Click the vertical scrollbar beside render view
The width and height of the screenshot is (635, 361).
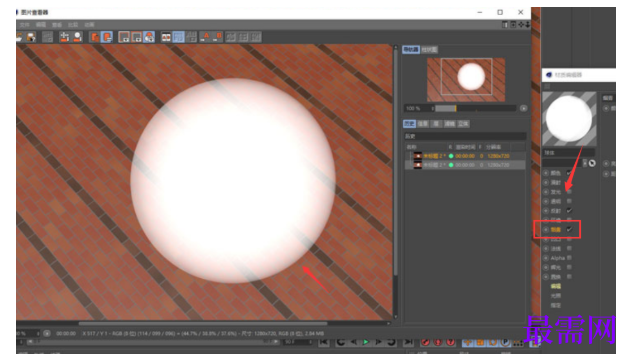(396, 162)
